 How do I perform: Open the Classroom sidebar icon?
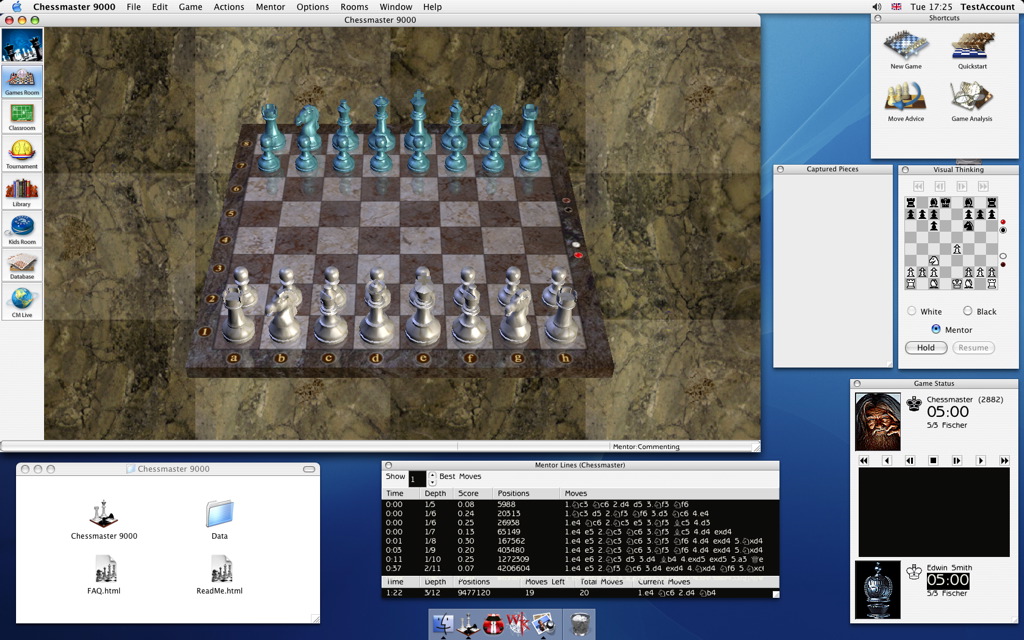(x=22, y=117)
